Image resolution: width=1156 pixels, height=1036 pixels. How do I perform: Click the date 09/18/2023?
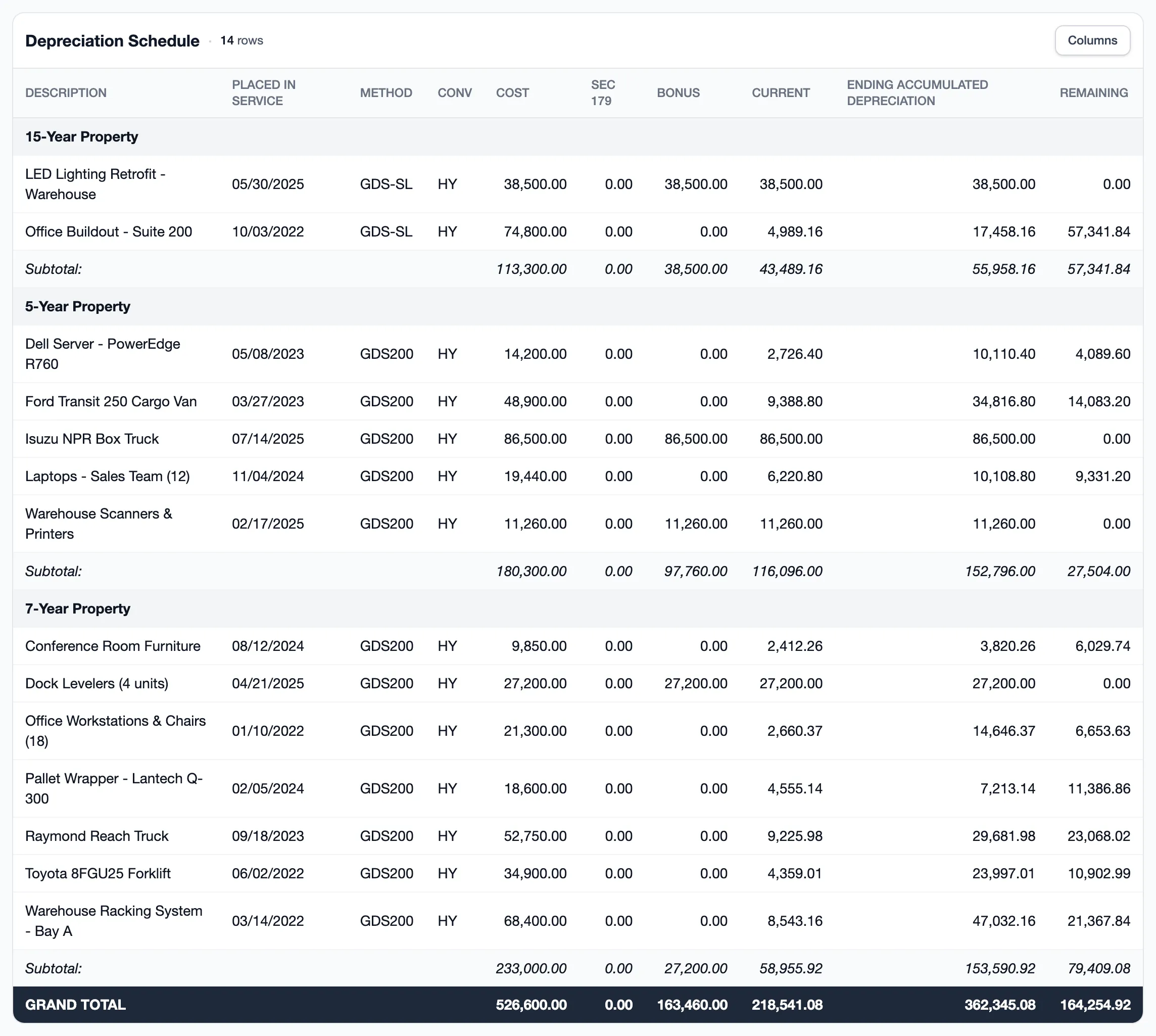click(267, 836)
